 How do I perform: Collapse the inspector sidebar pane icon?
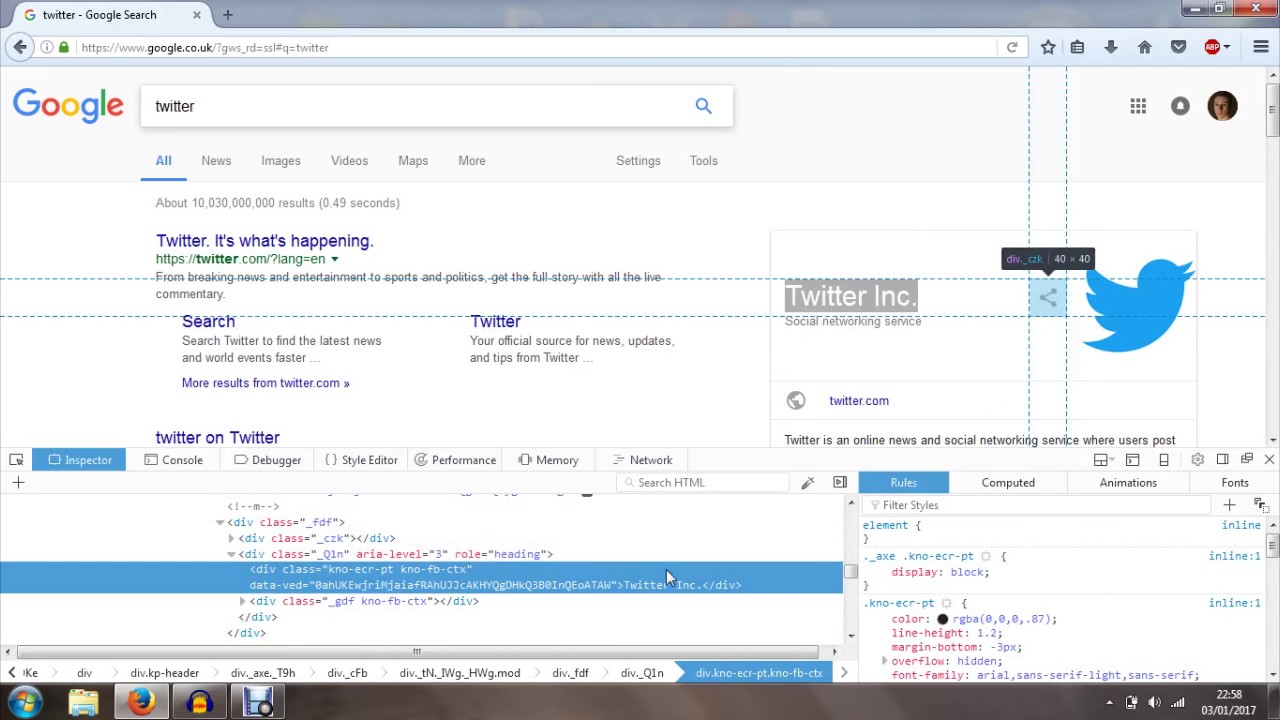click(840, 483)
